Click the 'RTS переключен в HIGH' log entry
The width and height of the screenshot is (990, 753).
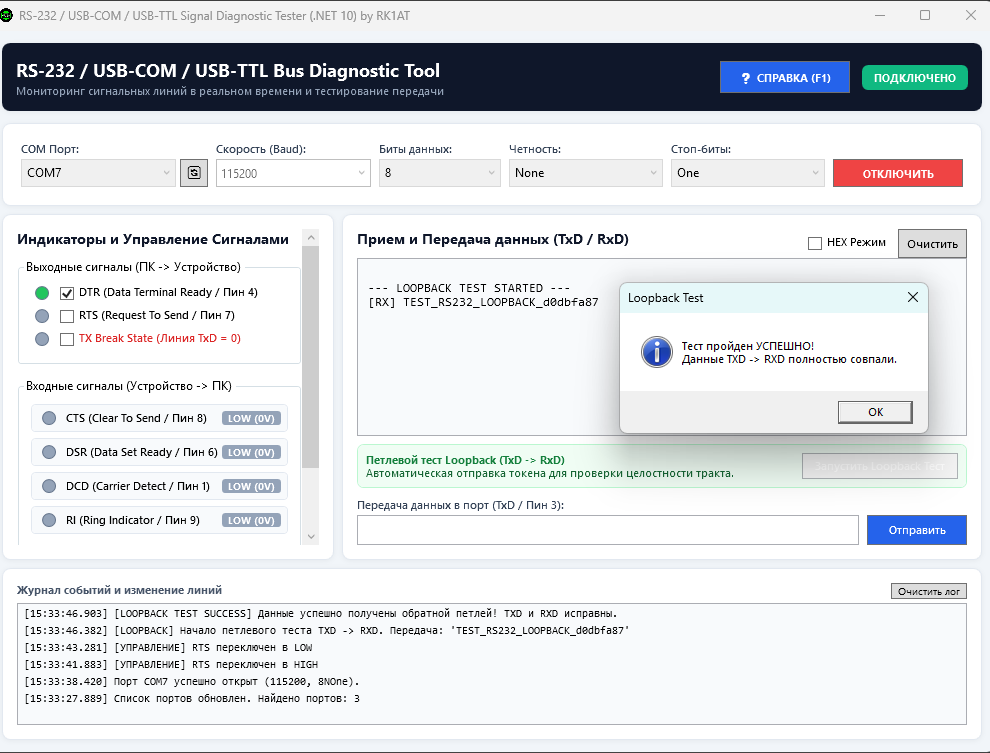tap(171, 665)
